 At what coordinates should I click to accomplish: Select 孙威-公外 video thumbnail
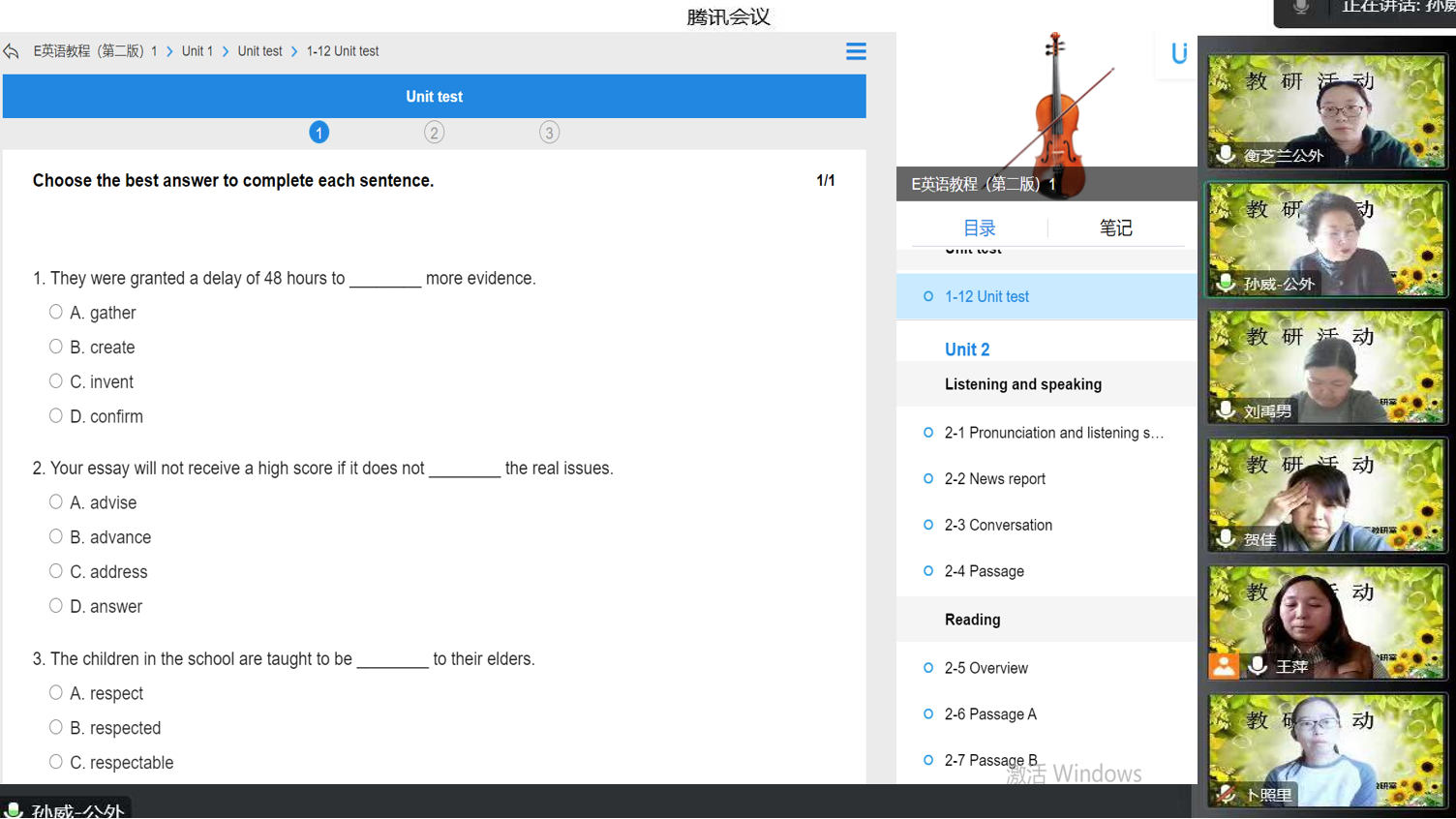click(1325, 238)
